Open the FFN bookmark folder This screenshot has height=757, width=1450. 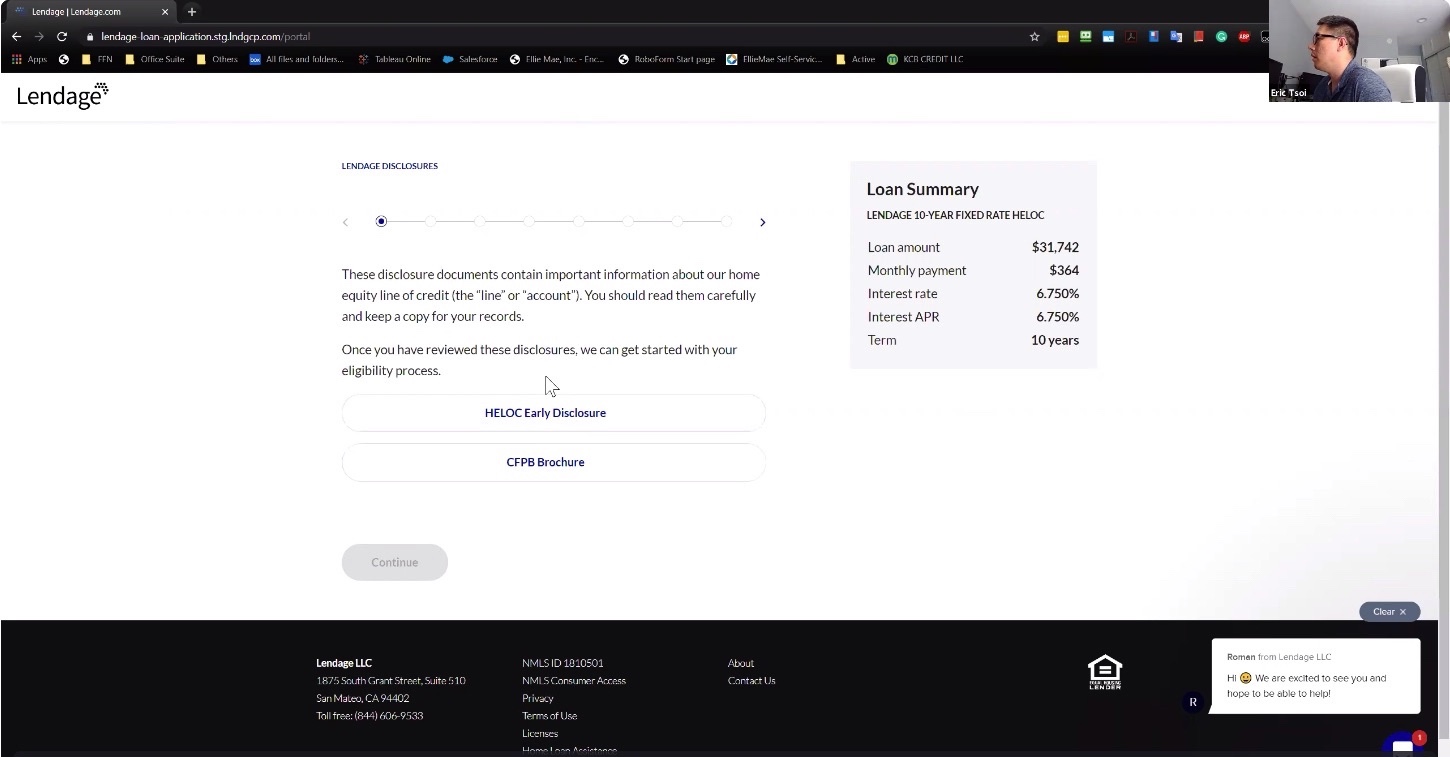[97, 59]
